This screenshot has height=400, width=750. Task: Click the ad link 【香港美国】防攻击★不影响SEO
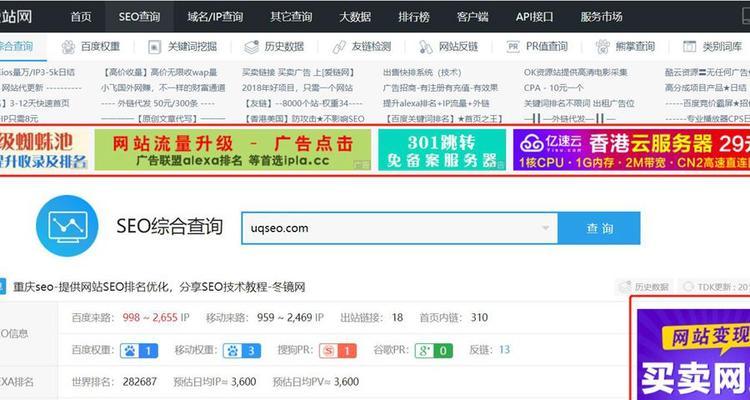[x=303, y=118]
